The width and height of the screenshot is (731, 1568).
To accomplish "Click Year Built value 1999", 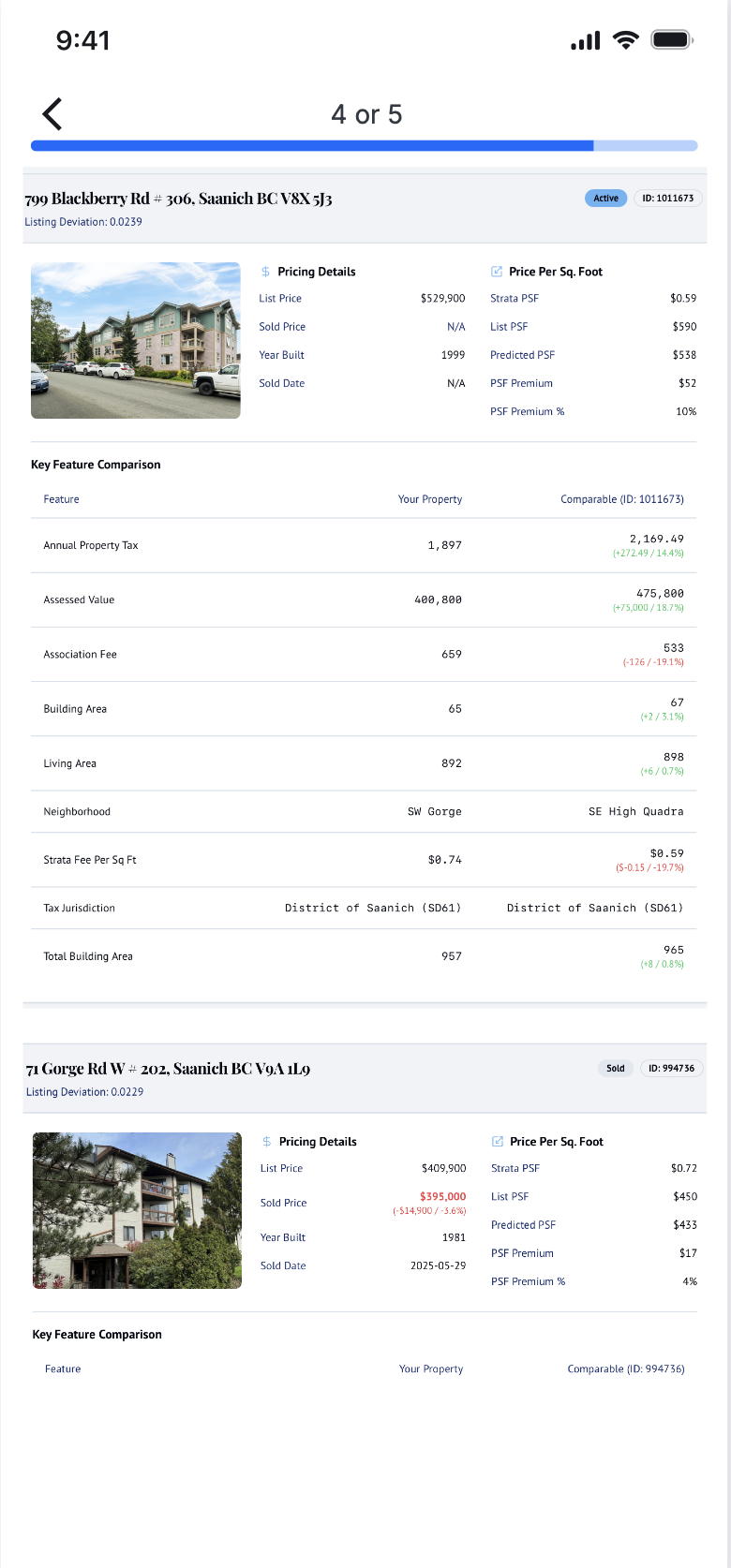I will 453,355.
